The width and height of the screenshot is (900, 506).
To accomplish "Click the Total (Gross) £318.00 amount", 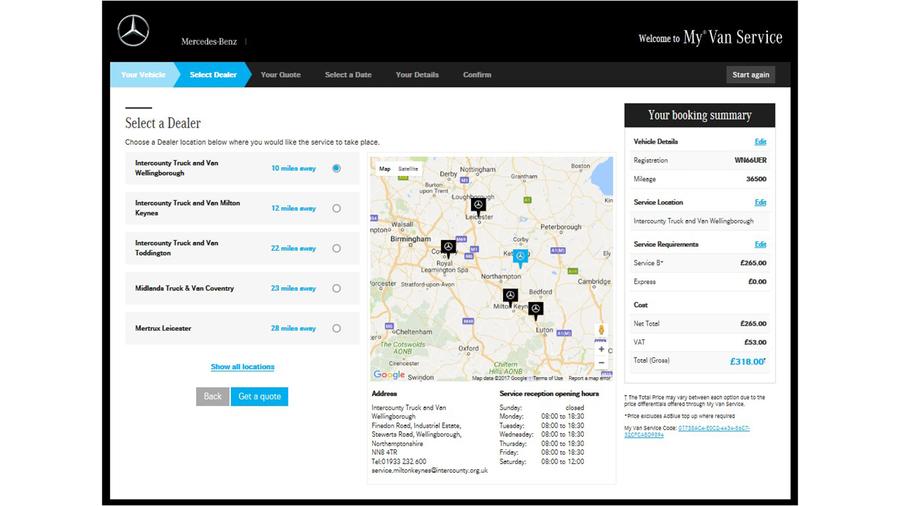I will pyautogui.click(x=747, y=361).
